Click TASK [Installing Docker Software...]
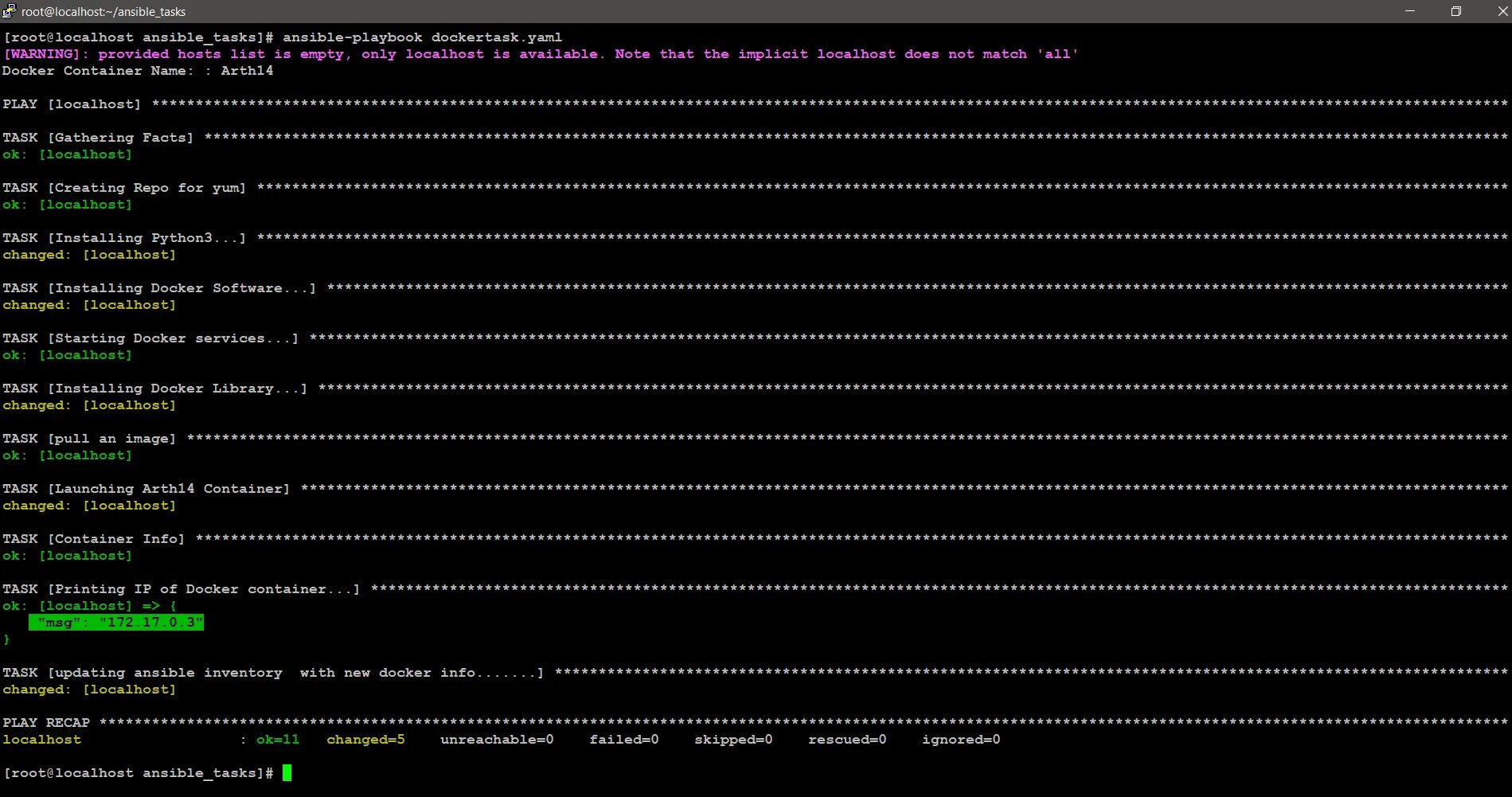1512x797 pixels. point(159,288)
